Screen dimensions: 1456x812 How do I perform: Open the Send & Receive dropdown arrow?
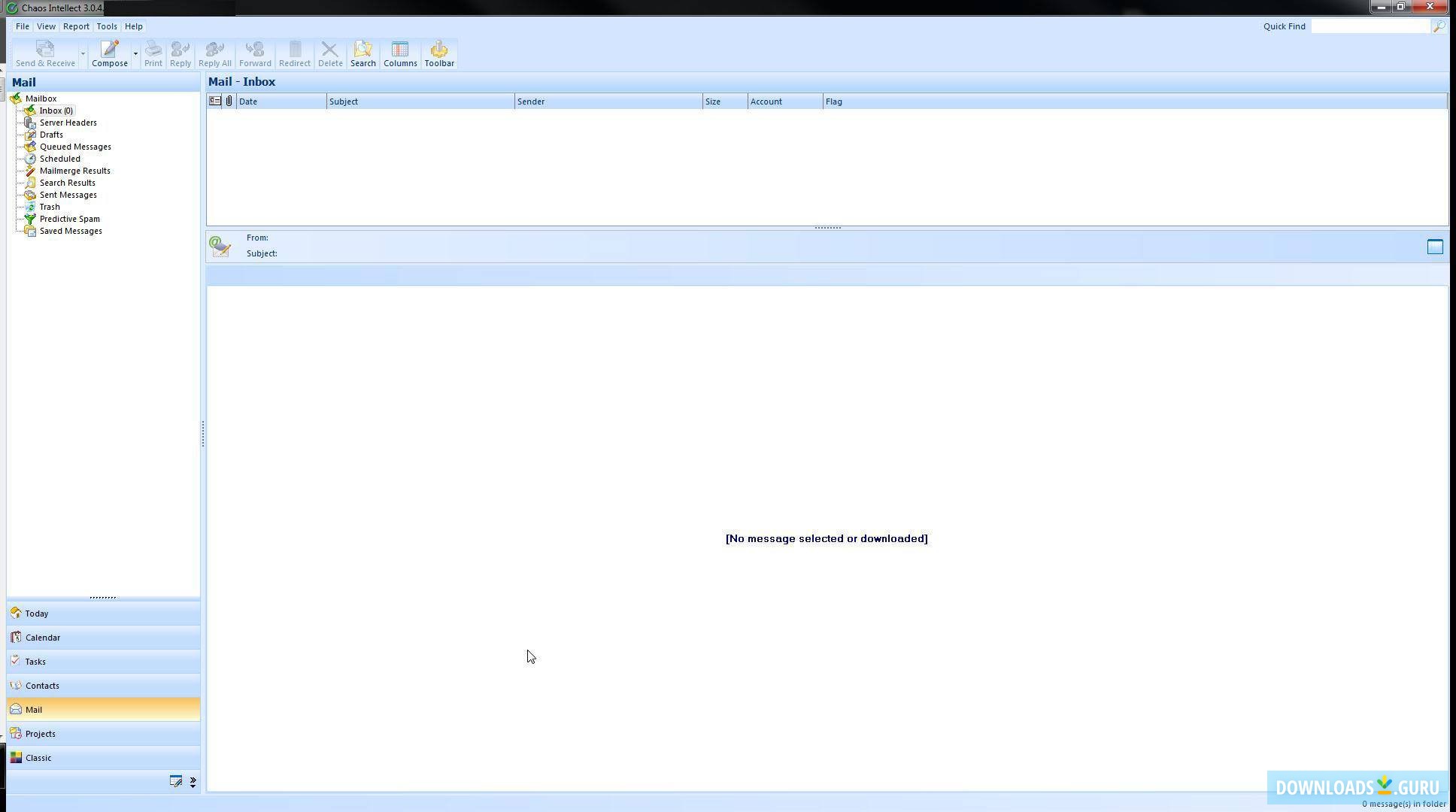83,53
